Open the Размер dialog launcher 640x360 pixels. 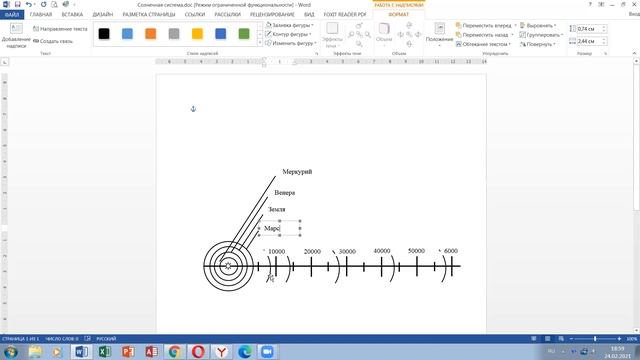pos(605,53)
